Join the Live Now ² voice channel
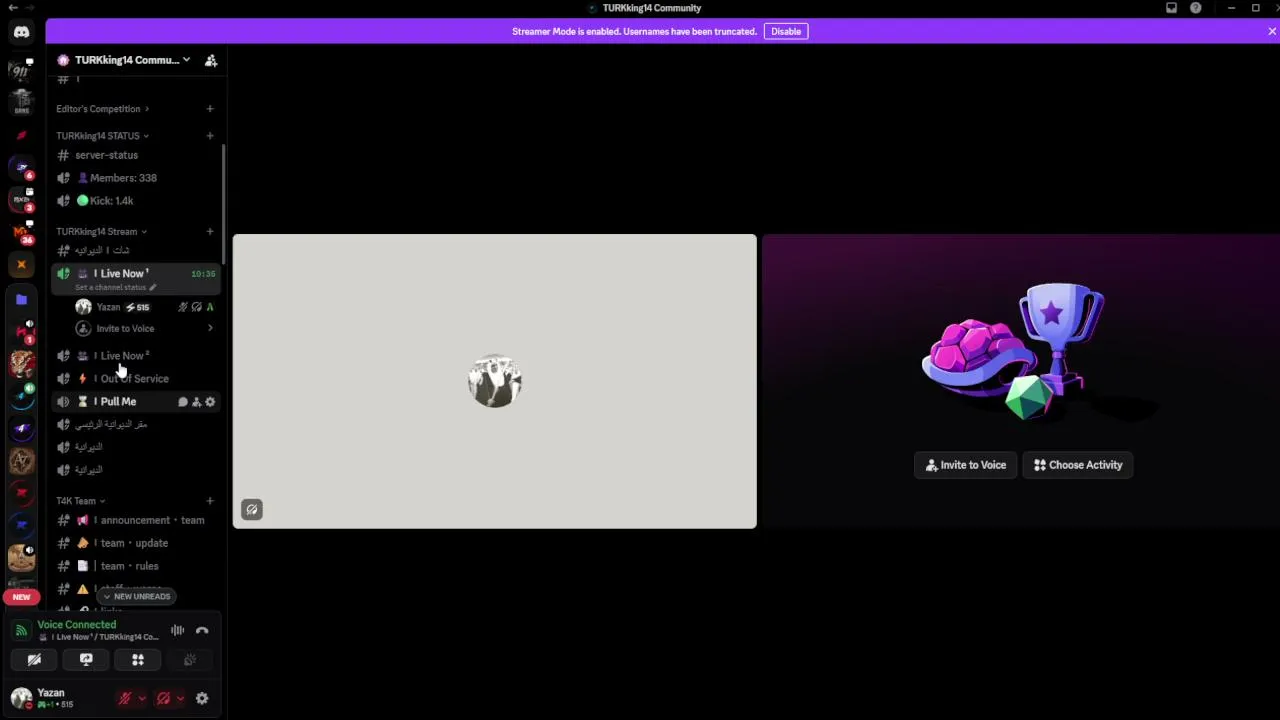This screenshot has width=1280, height=720. coord(136,356)
